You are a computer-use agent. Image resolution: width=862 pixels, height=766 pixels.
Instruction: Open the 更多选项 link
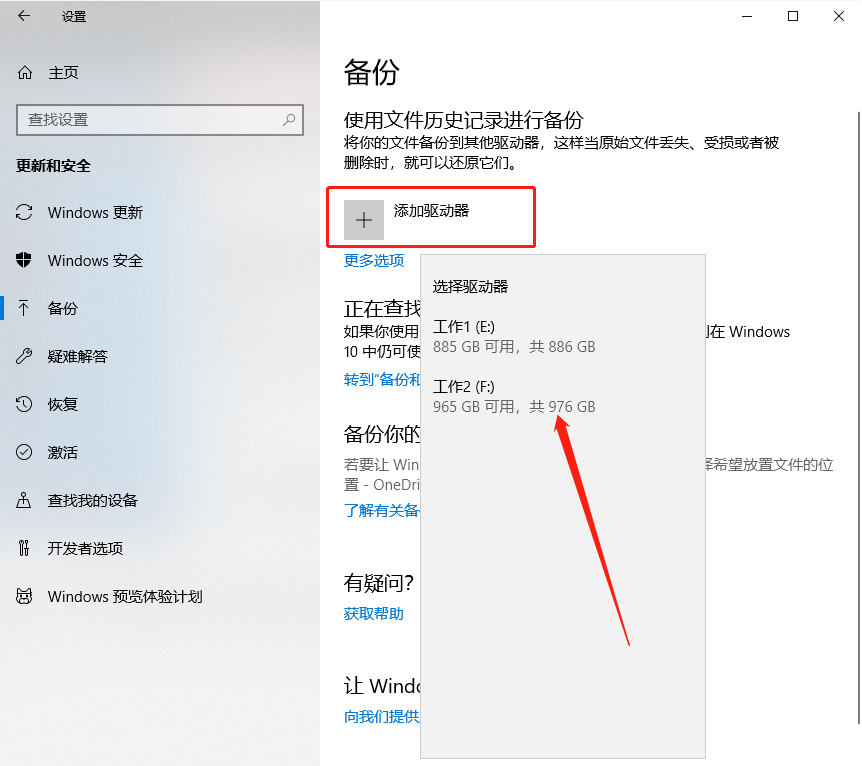373,260
